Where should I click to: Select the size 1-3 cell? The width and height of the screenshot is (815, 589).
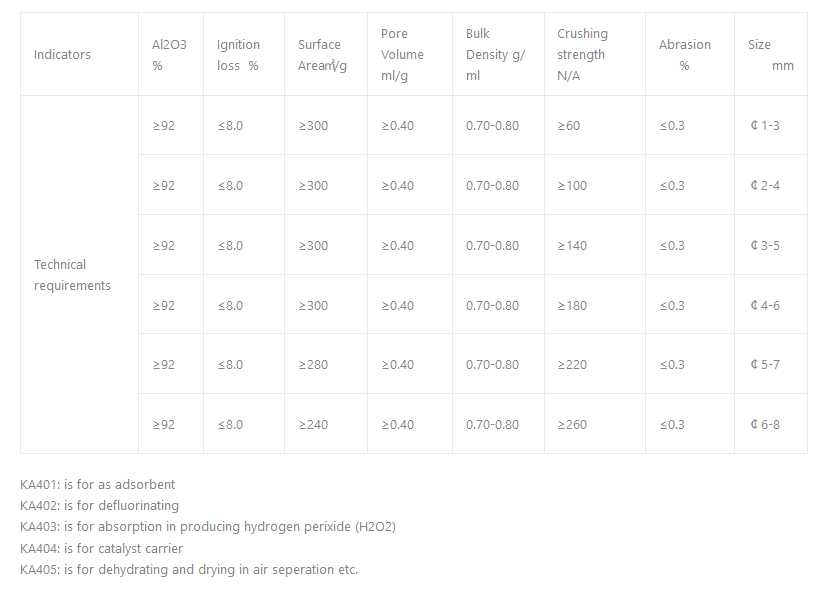pyautogui.click(x=765, y=126)
